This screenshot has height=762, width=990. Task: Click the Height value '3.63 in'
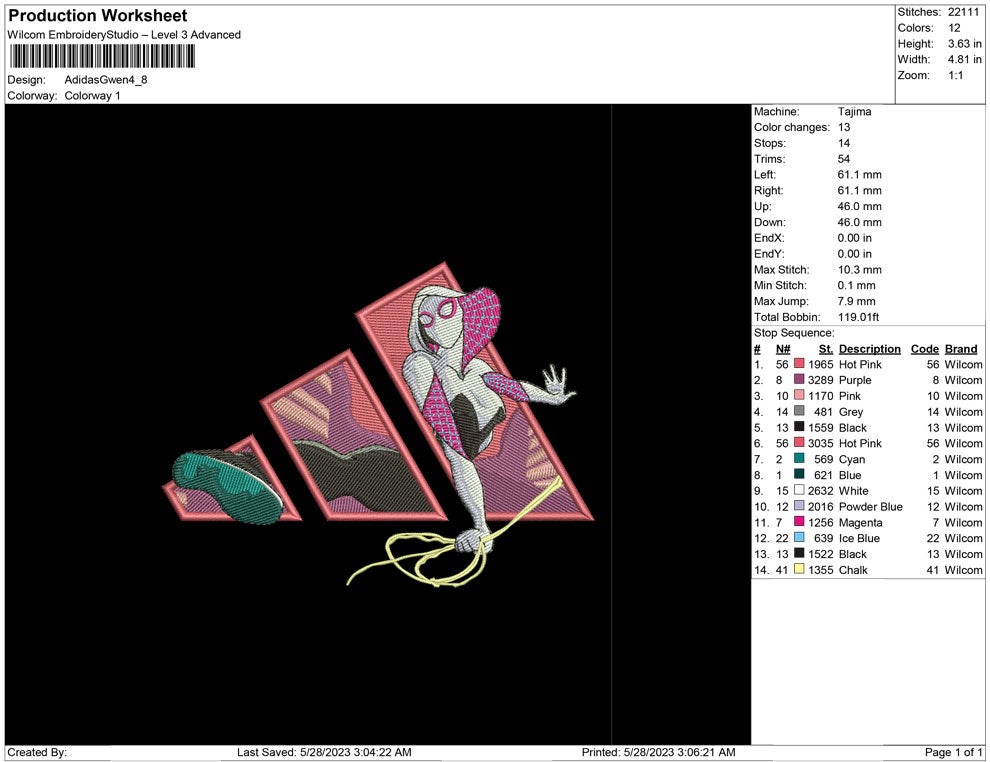[965, 44]
